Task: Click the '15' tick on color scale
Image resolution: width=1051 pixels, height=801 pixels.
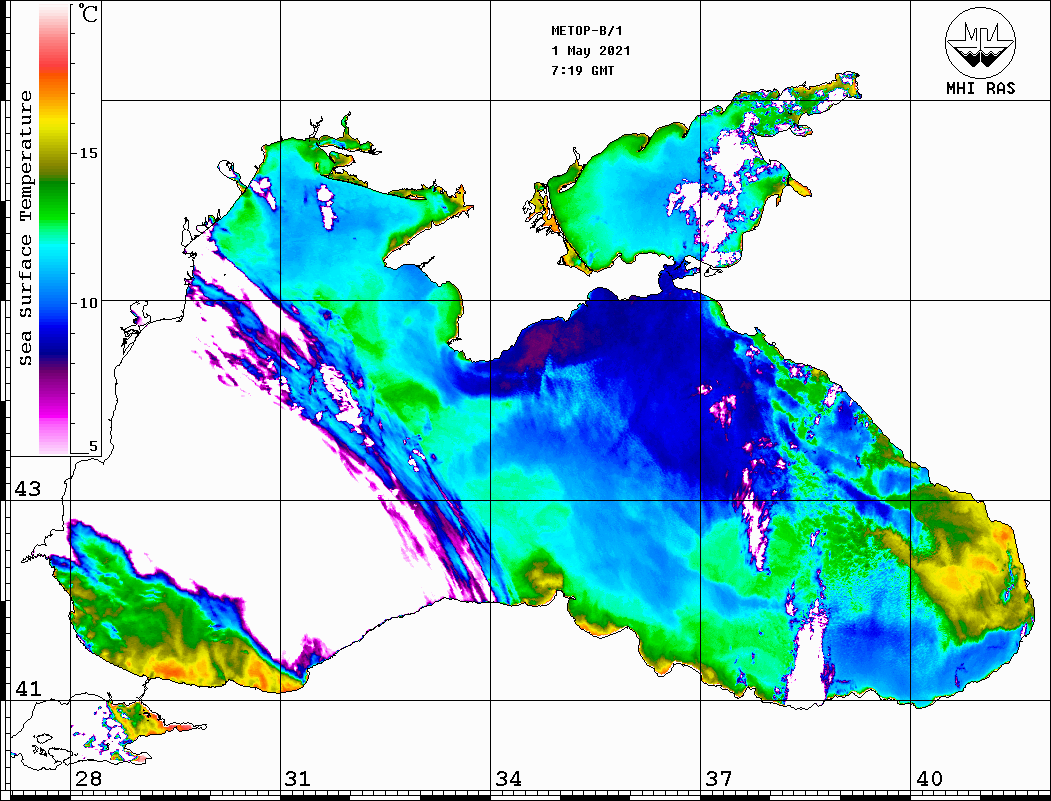Action: [x=88, y=153]
